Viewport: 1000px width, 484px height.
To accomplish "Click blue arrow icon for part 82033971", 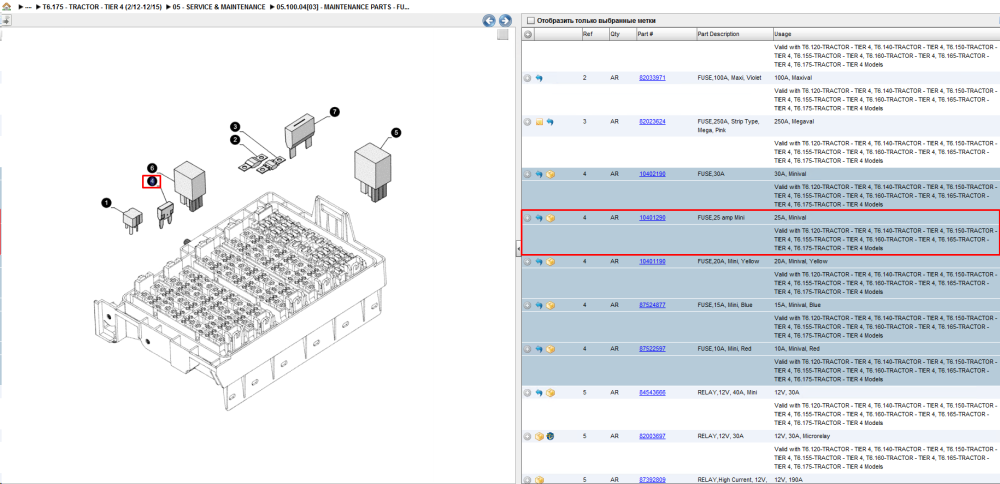I will (540, 78).
